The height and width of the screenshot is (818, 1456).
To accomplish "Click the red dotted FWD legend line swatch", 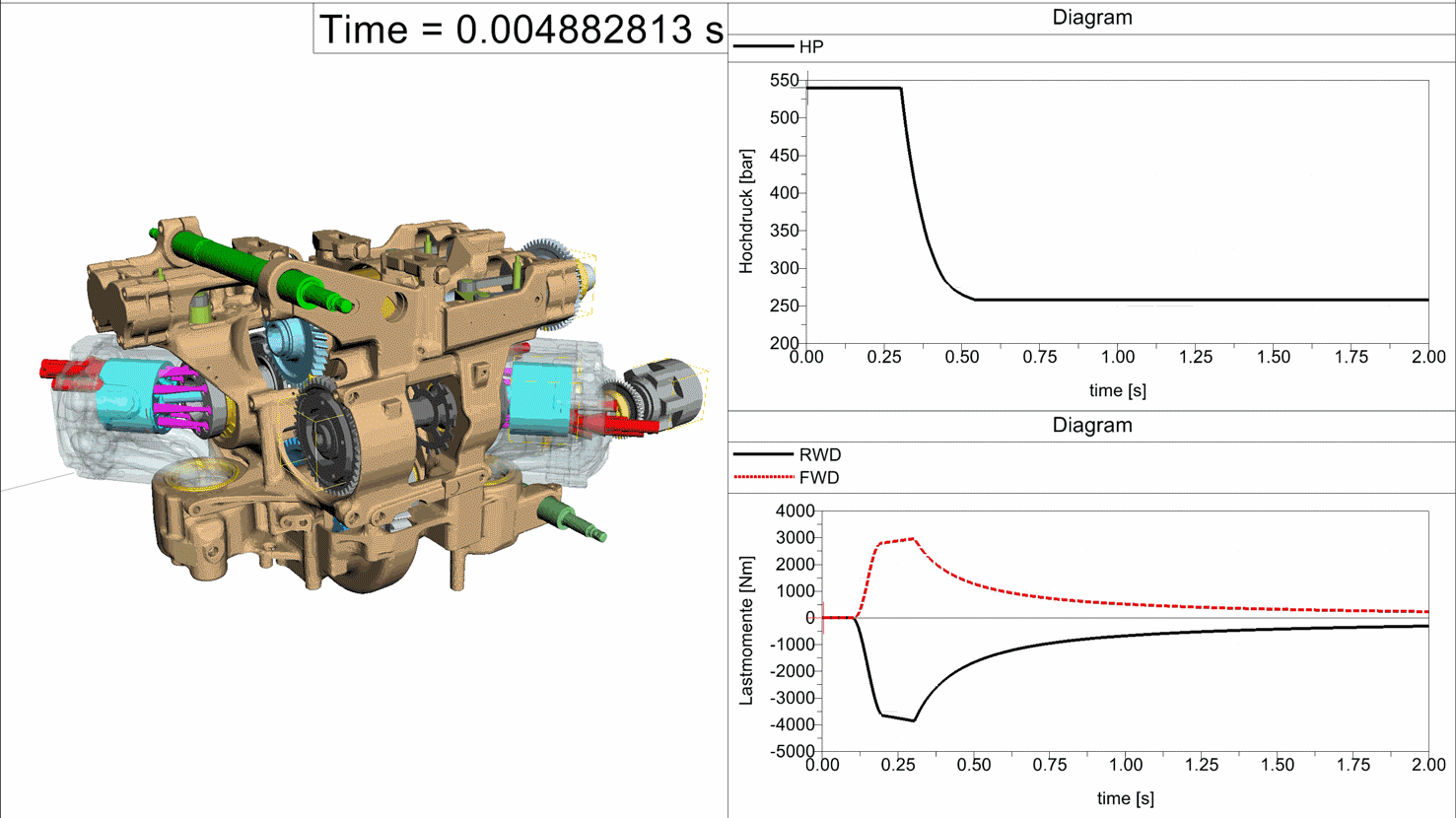I will click(x=763, y=478).
